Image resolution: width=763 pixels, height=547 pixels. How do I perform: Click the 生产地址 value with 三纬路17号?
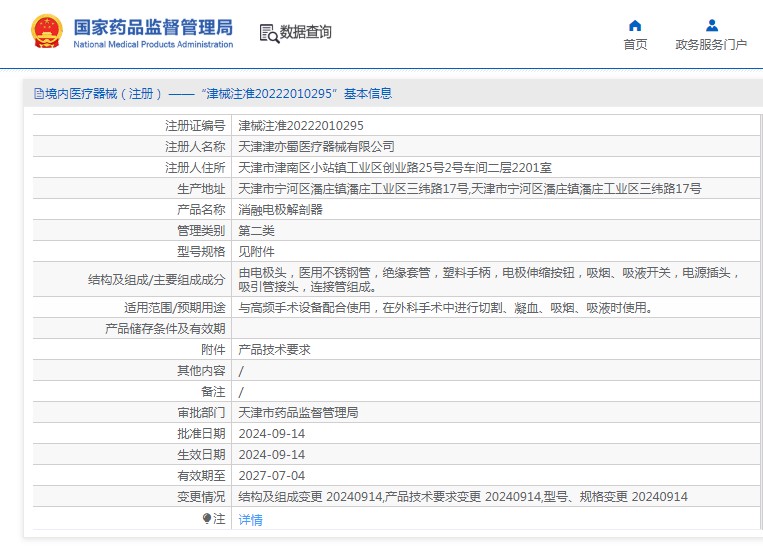[x=470, y=189]
